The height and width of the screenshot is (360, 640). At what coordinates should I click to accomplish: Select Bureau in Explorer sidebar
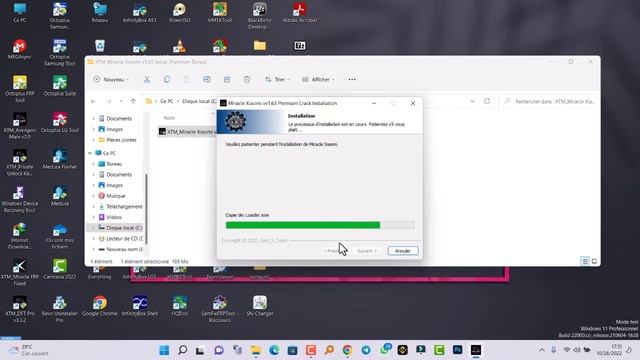114,164
